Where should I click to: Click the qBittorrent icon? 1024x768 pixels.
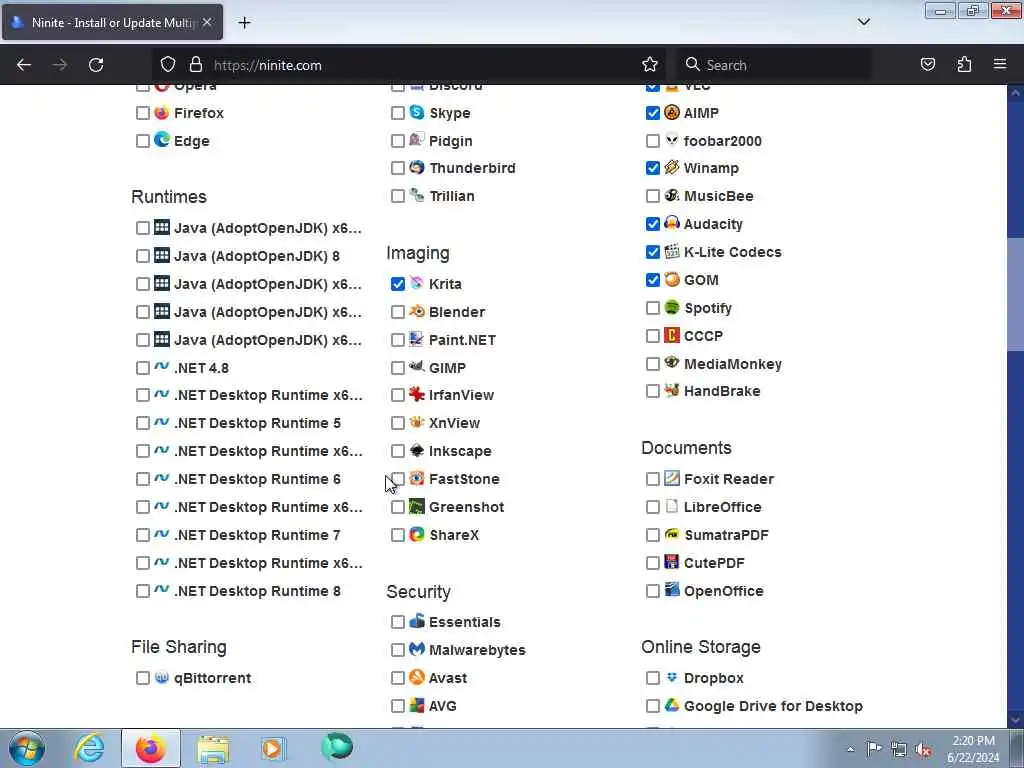click(x=162, y=677)
